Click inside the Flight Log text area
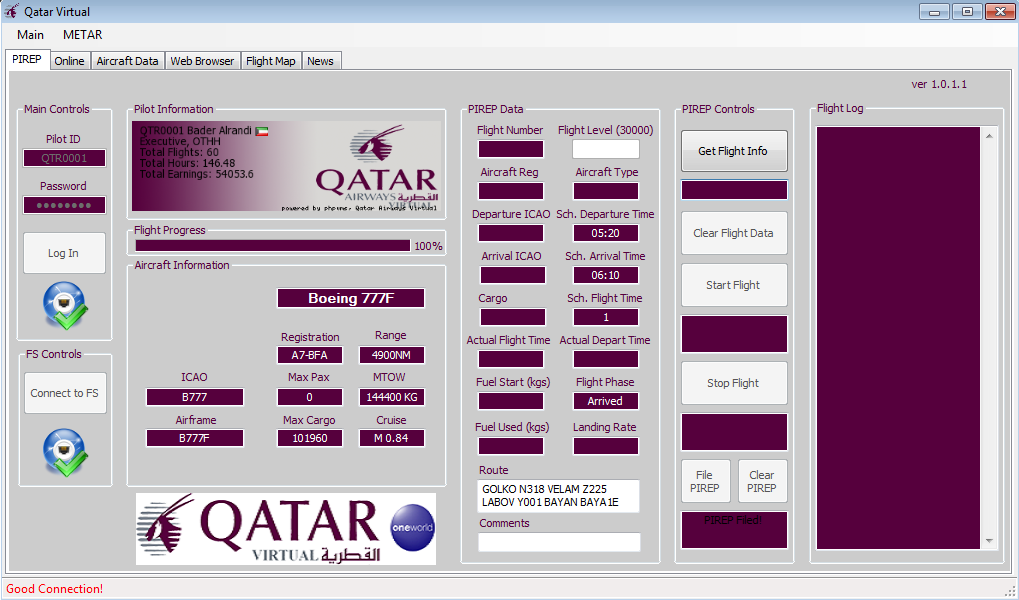Screen dimensions: 1019x600 898,338
